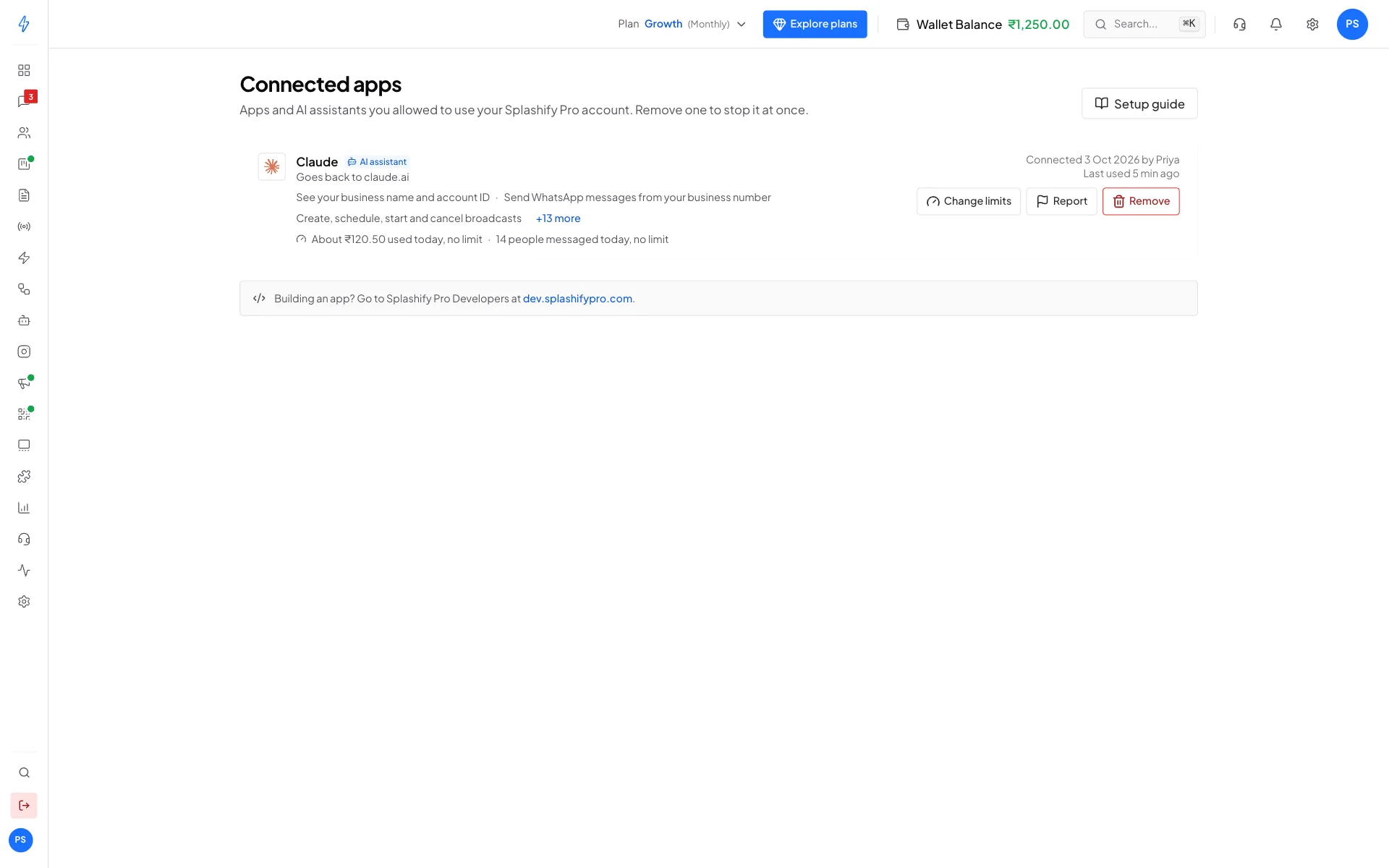This screenshot has width=1389, height=868.
Task: Open the QR code icon in sidebar
Action: point(24,414)
